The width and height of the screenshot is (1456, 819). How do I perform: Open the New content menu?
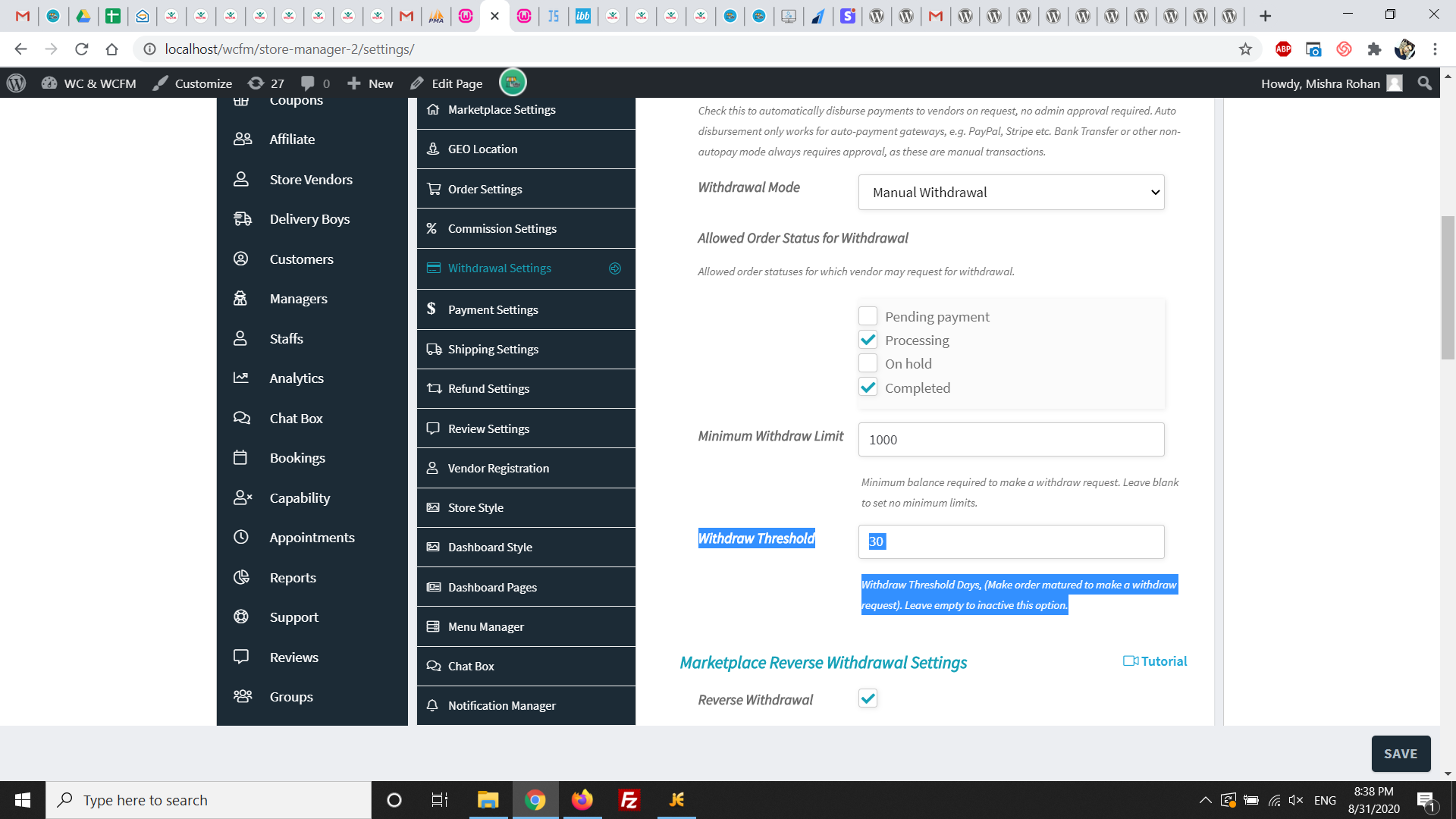click(x=370, y=83)
